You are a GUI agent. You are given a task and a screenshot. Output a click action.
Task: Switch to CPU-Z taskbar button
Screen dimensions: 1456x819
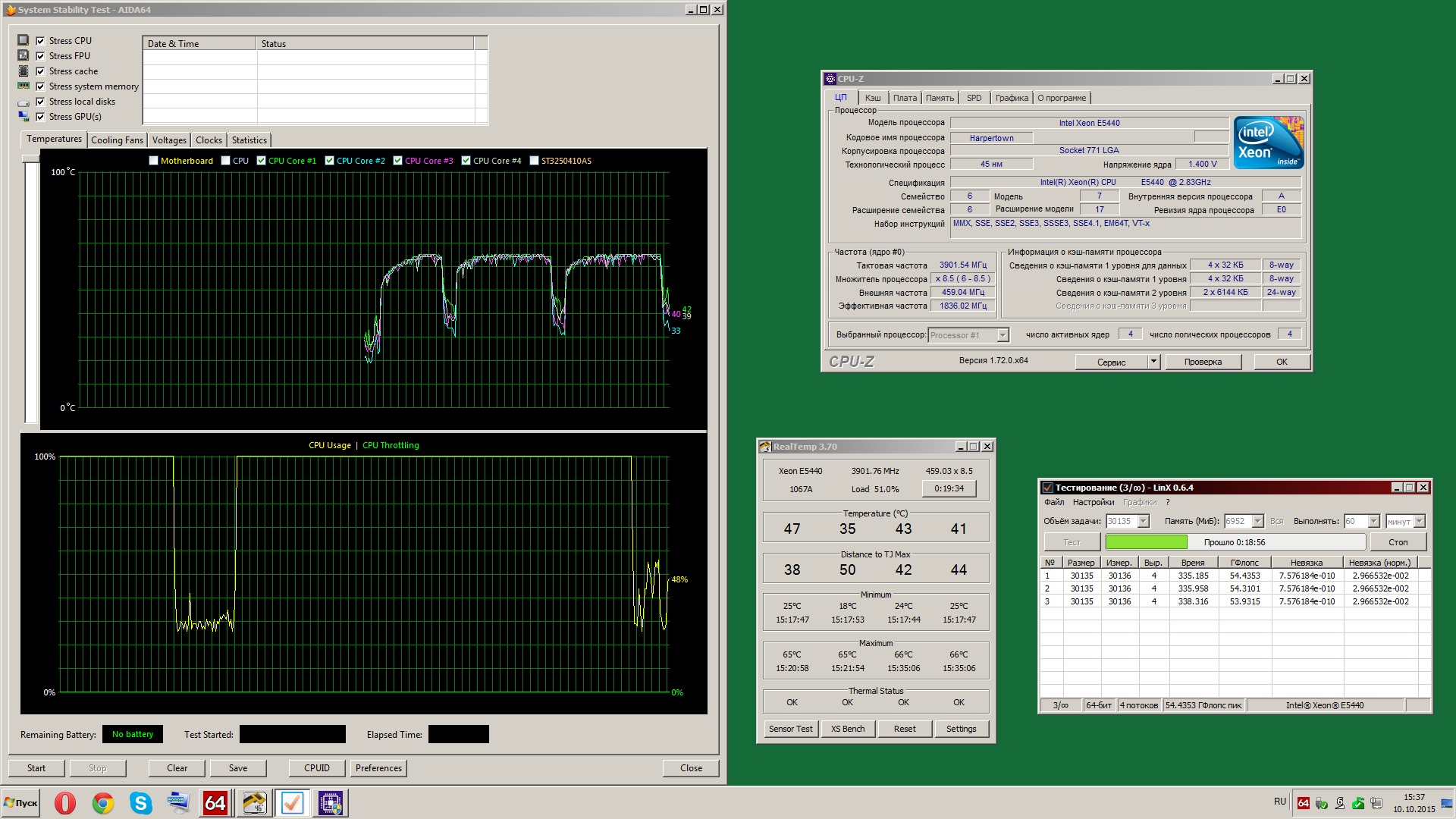coord(331,803)
